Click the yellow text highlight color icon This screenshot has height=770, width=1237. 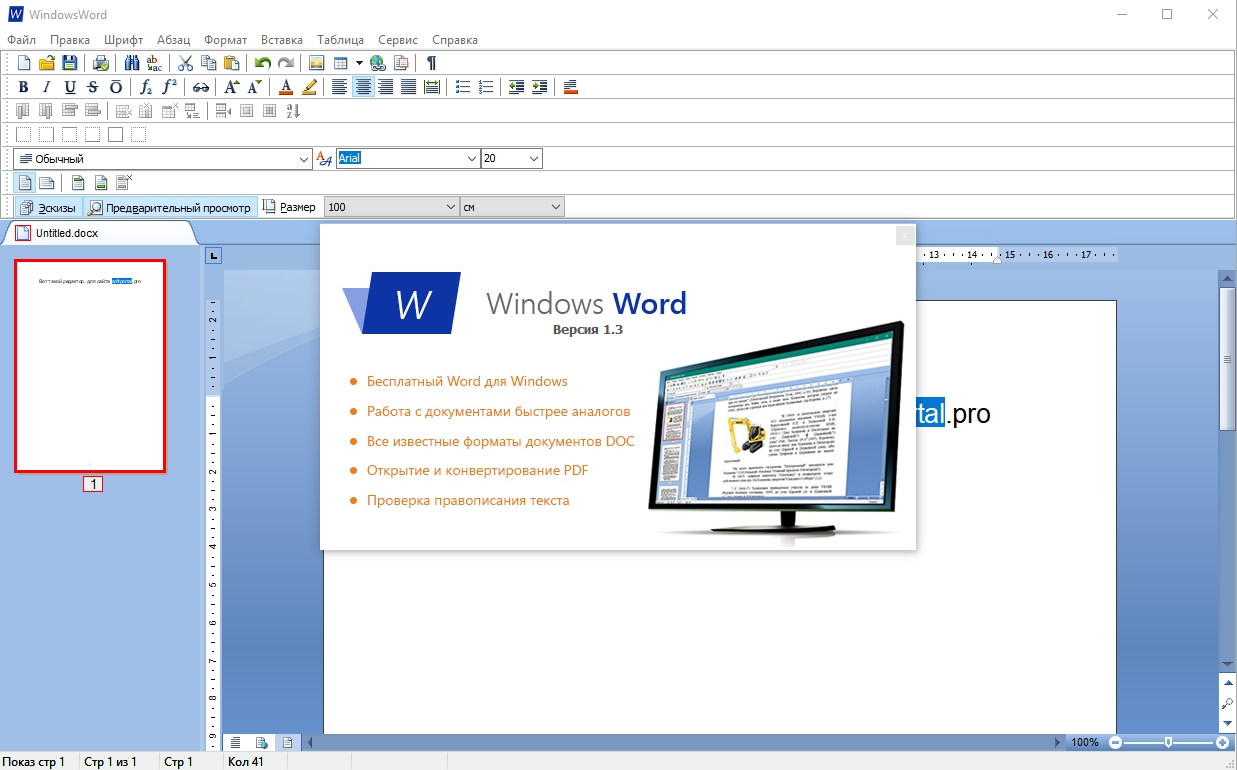coord(309,87)
